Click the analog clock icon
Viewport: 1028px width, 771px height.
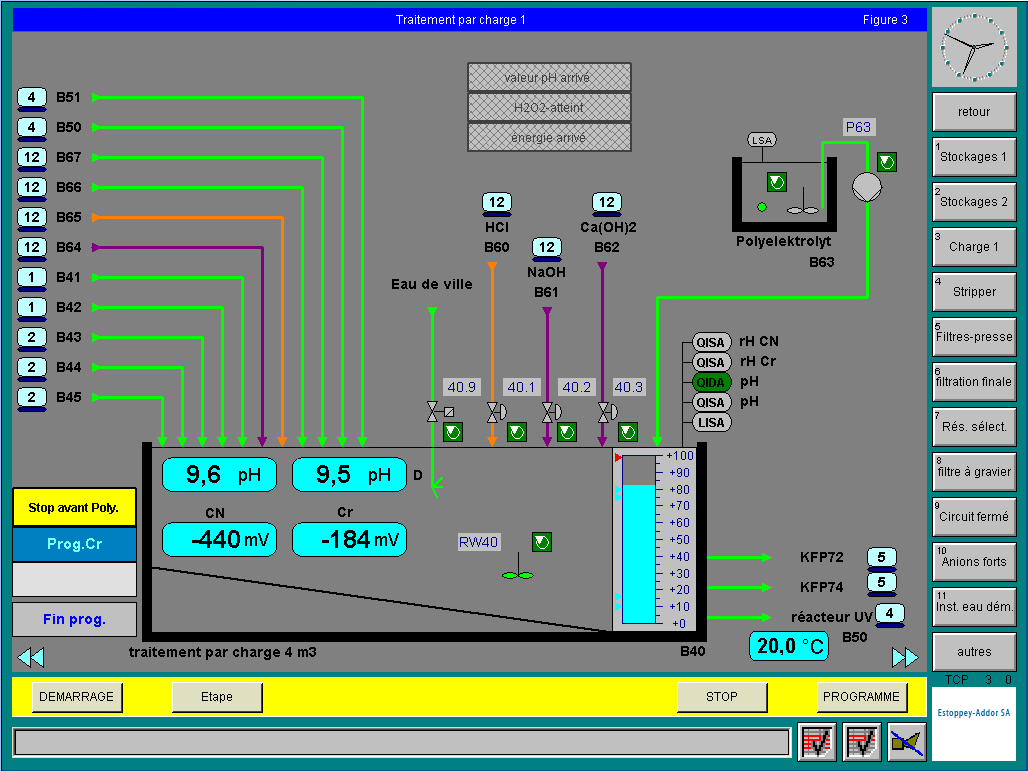click(973, 47)
